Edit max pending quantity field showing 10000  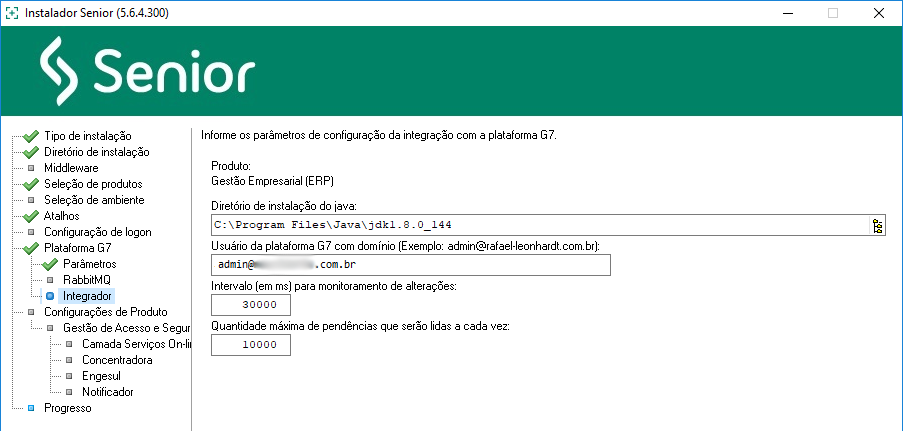pos(251,345)
